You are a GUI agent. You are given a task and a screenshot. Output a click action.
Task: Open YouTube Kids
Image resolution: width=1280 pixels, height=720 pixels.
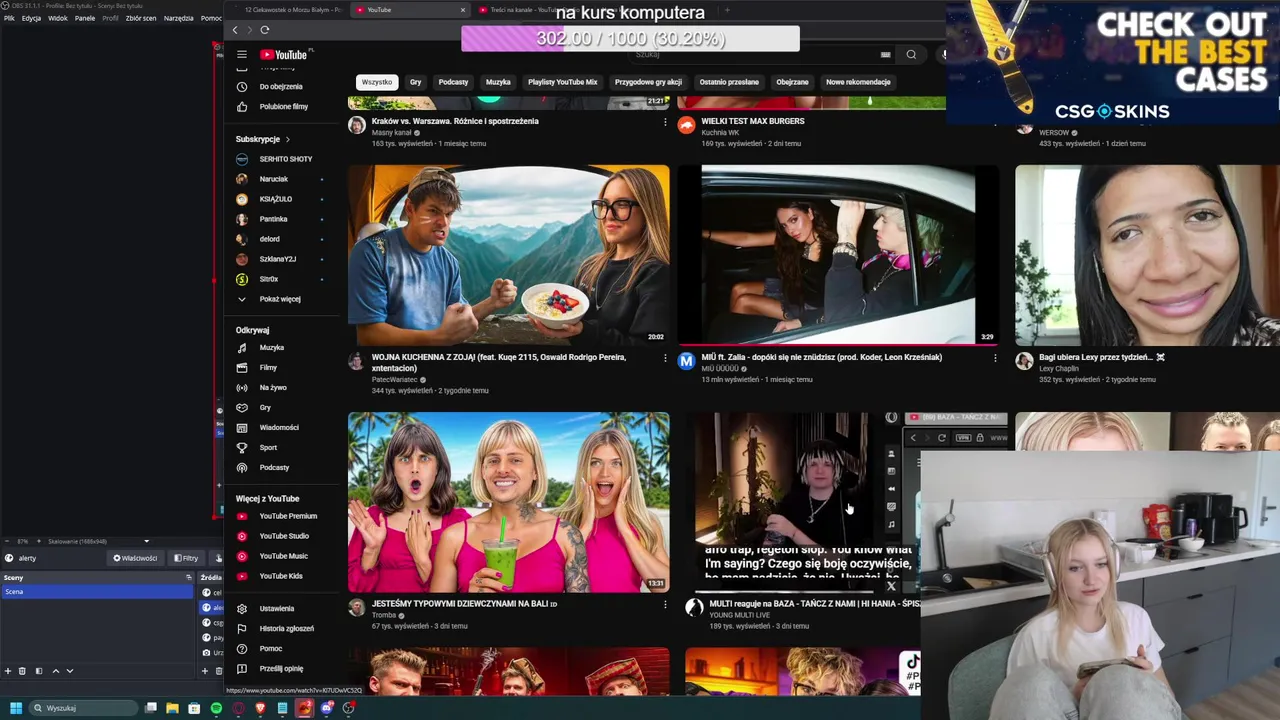(280, 576)
